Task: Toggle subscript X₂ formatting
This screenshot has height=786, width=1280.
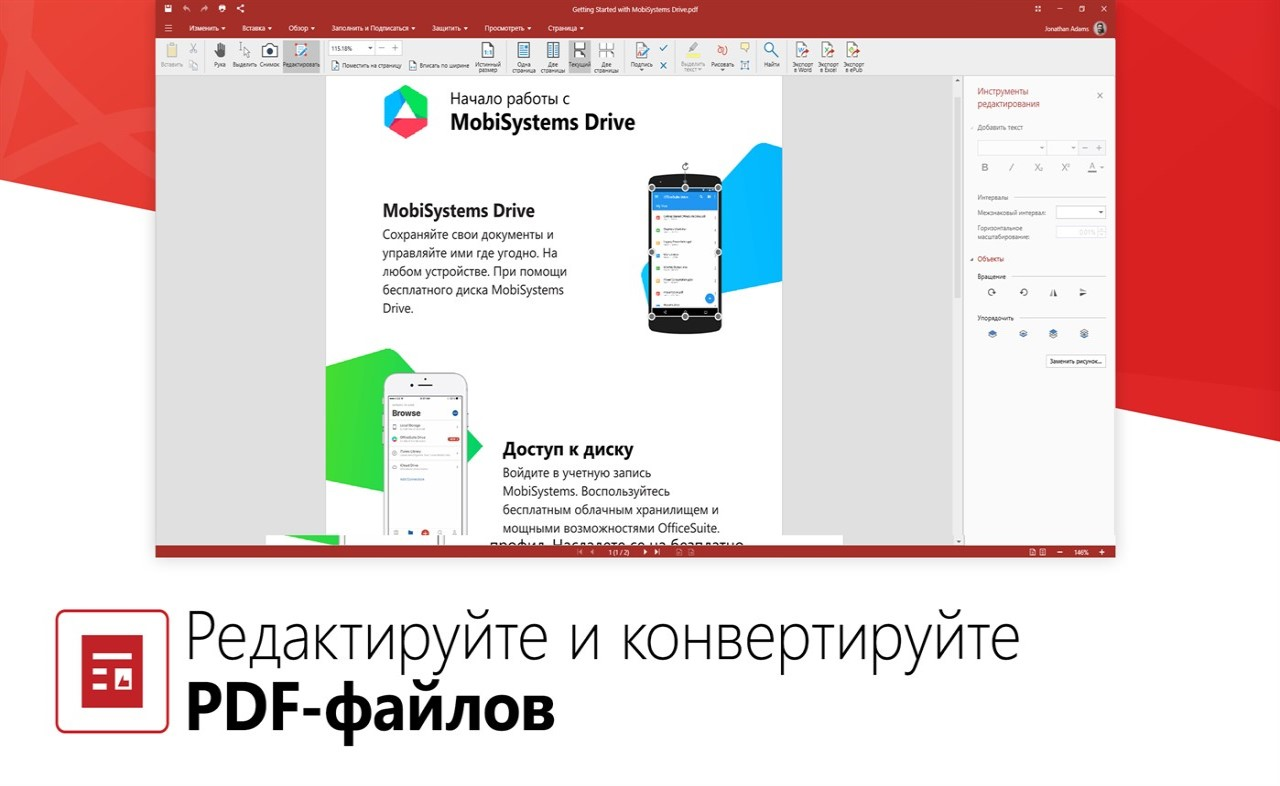Action: [x=1039, y=167]
